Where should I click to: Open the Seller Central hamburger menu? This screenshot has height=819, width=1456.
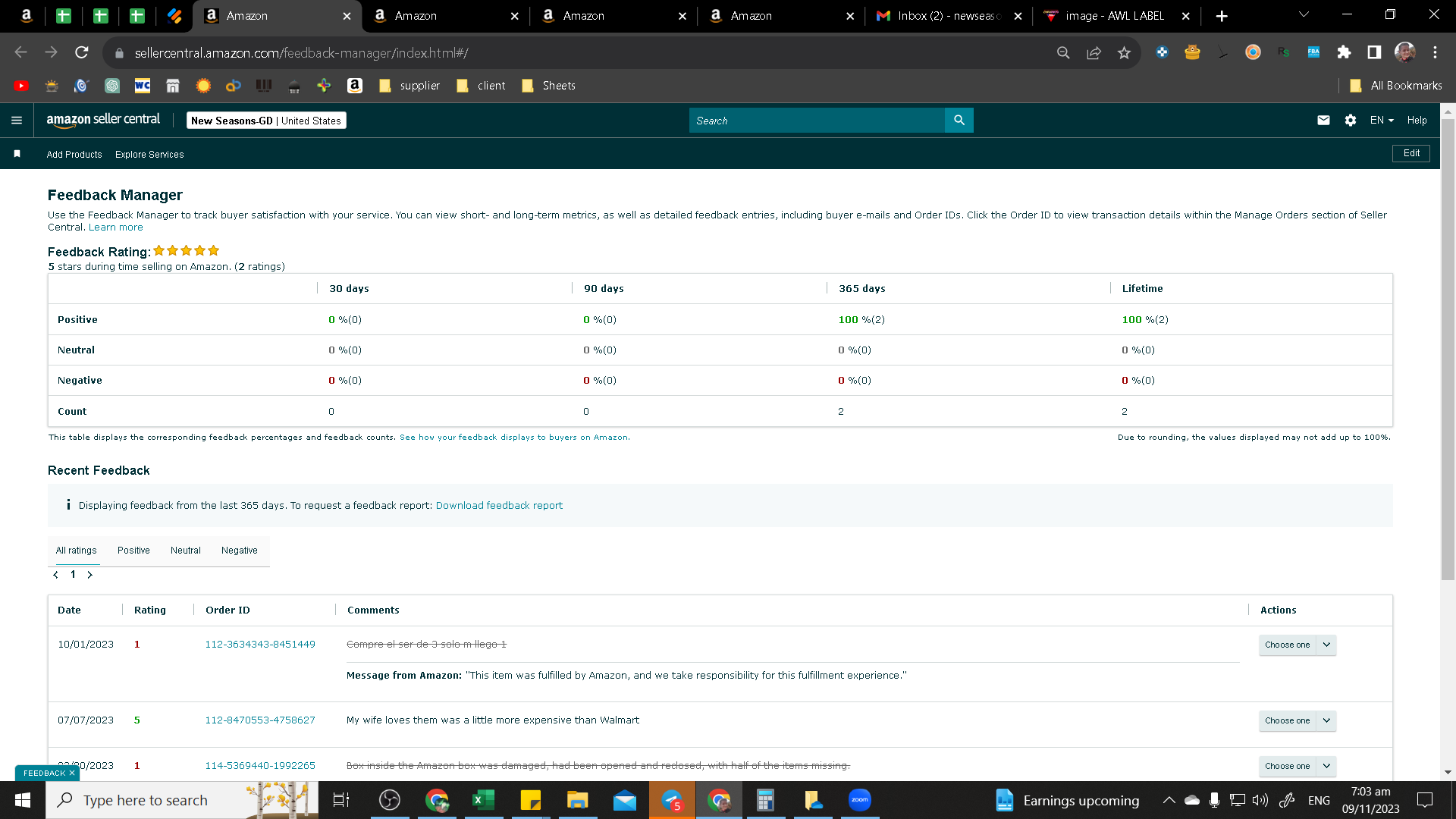coord(17,120)
